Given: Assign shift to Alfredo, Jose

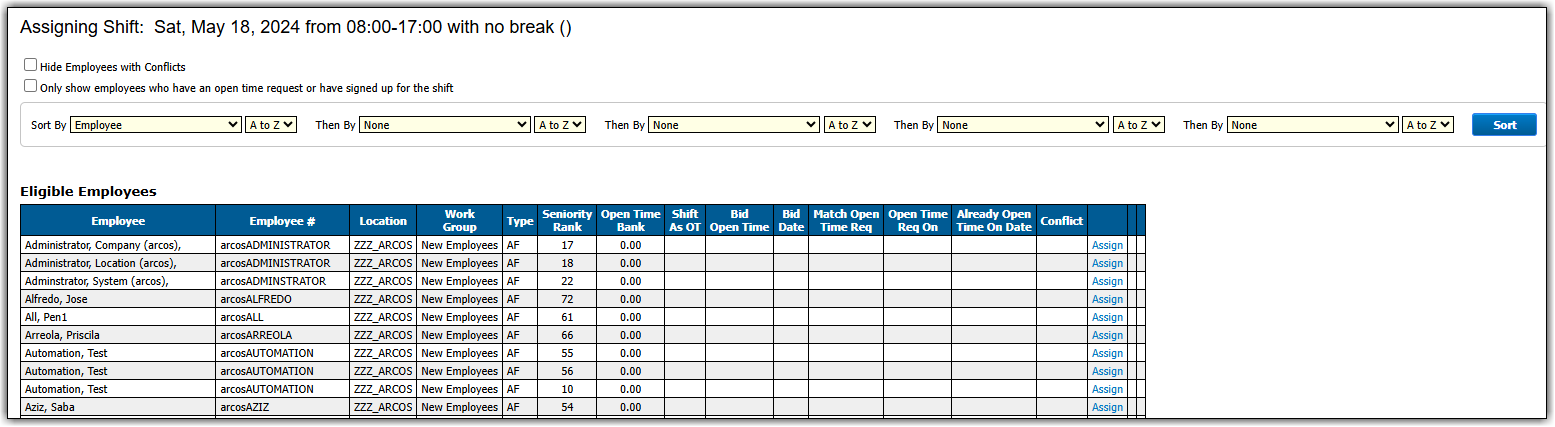Looking at the screenshot, I should [x=1107, y=299].
